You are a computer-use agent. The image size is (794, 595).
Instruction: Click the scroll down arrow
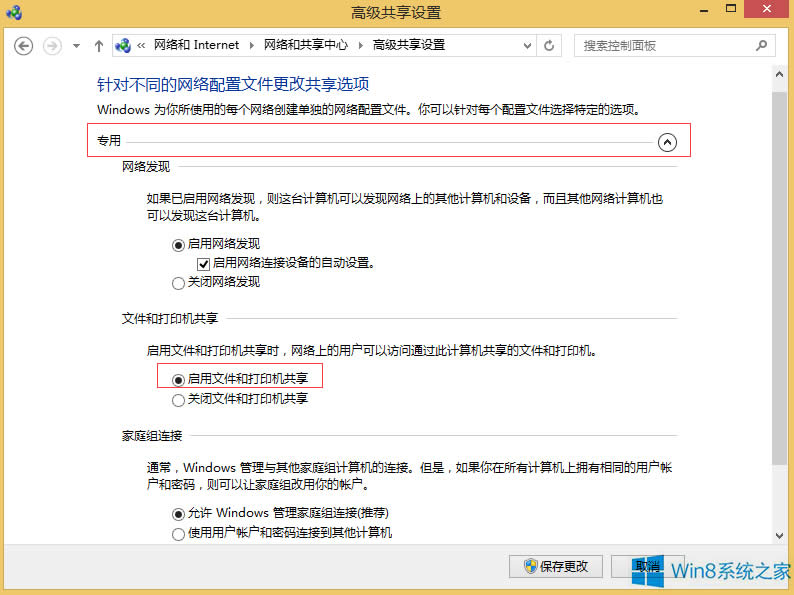(x=779, y=535)
